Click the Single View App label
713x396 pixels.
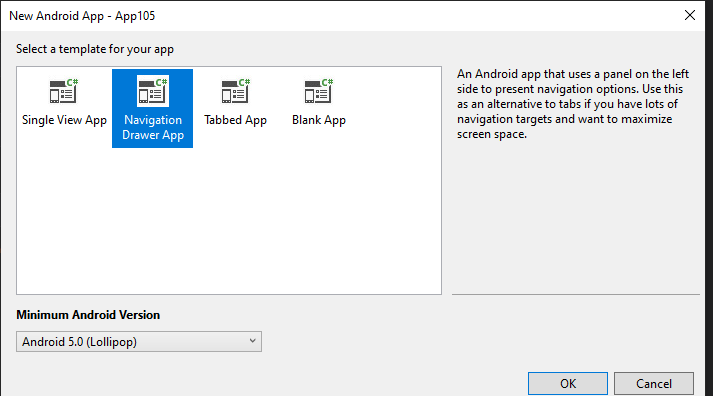point(64,120)
